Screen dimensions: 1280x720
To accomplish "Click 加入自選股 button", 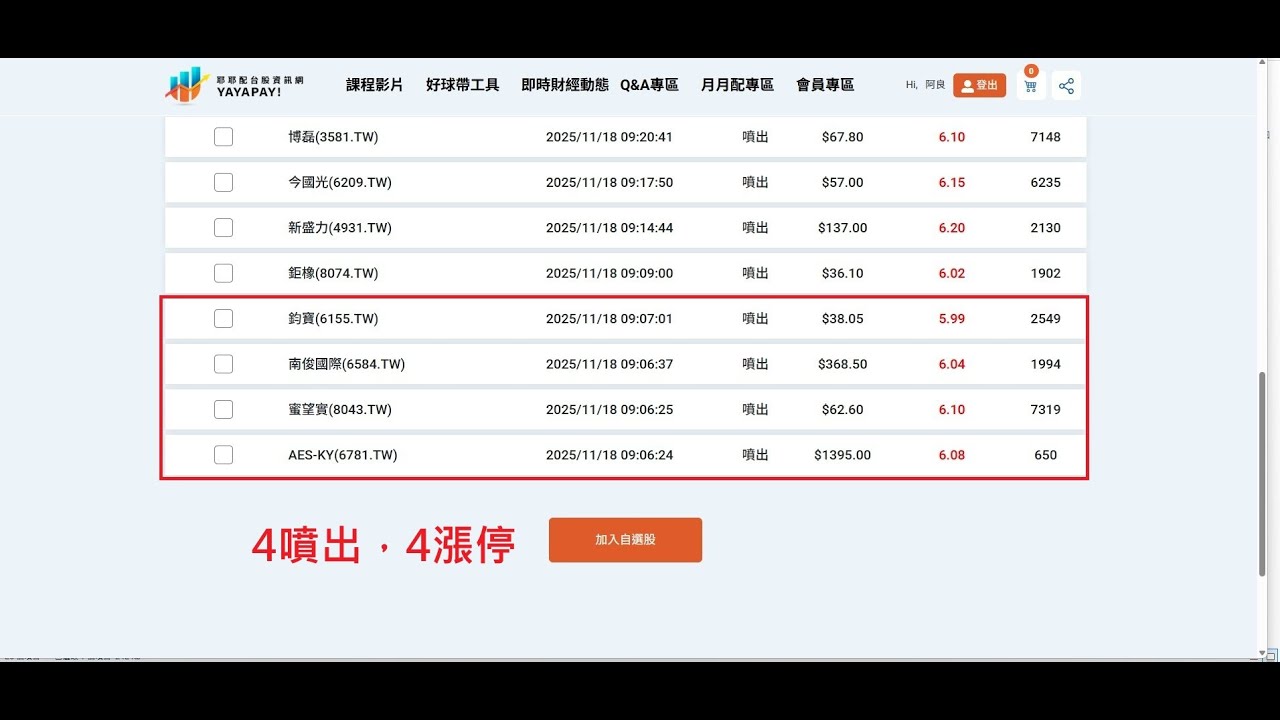I will coord(625,540).
